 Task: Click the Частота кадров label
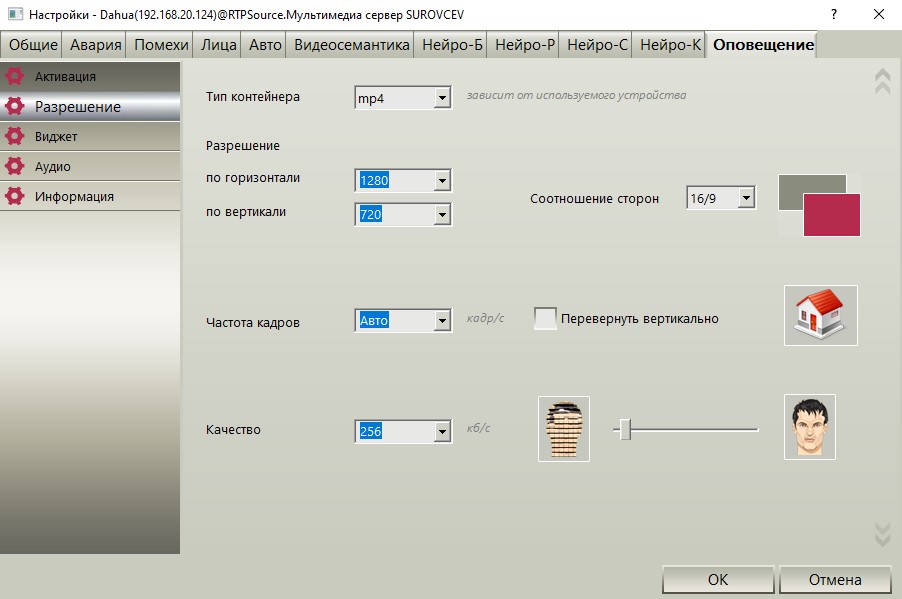253,322
